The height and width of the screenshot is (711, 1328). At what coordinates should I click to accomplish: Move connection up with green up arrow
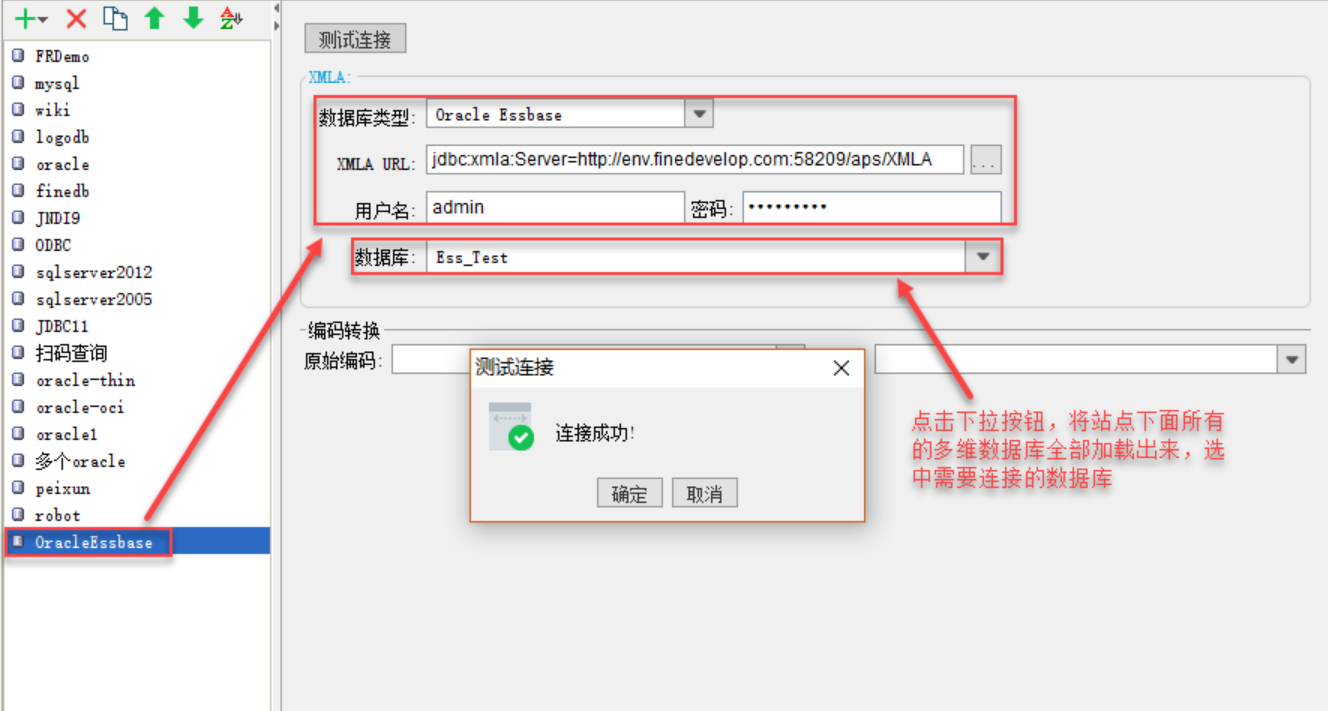point(154,18)
